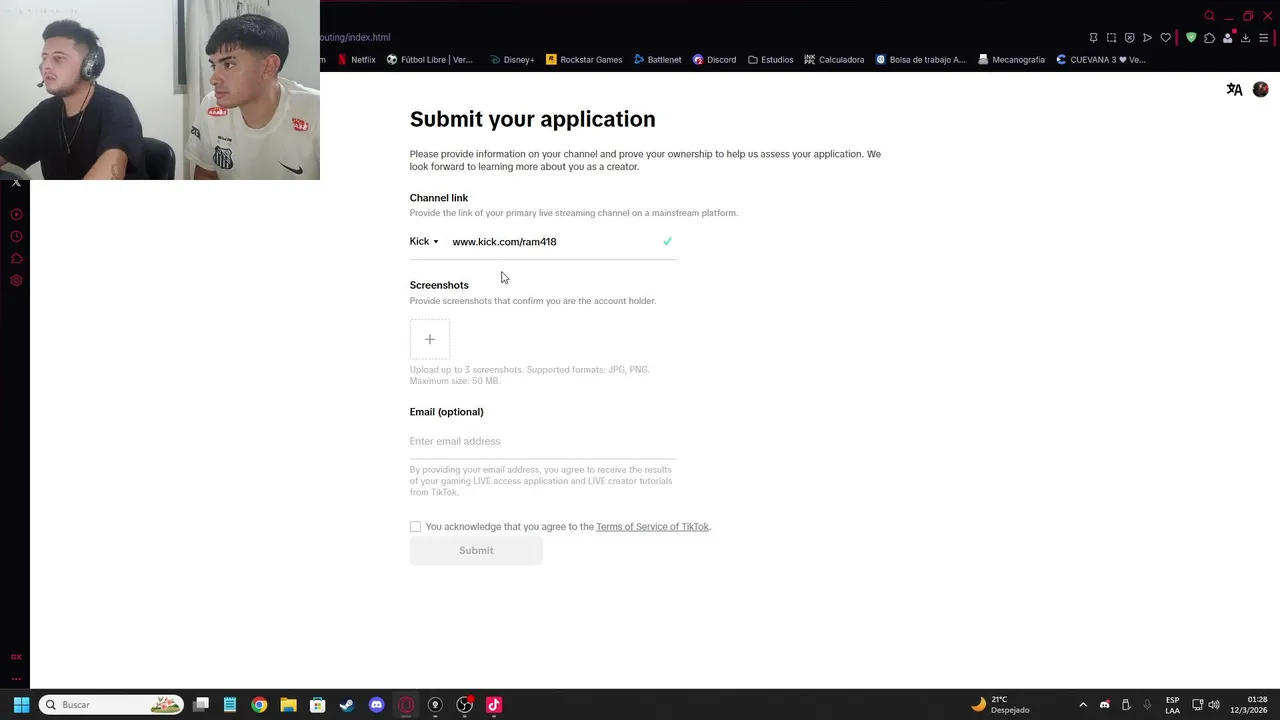Open the Fútbol Libre bookmark
Viewport: 1280px width, 720px height.
429,59
